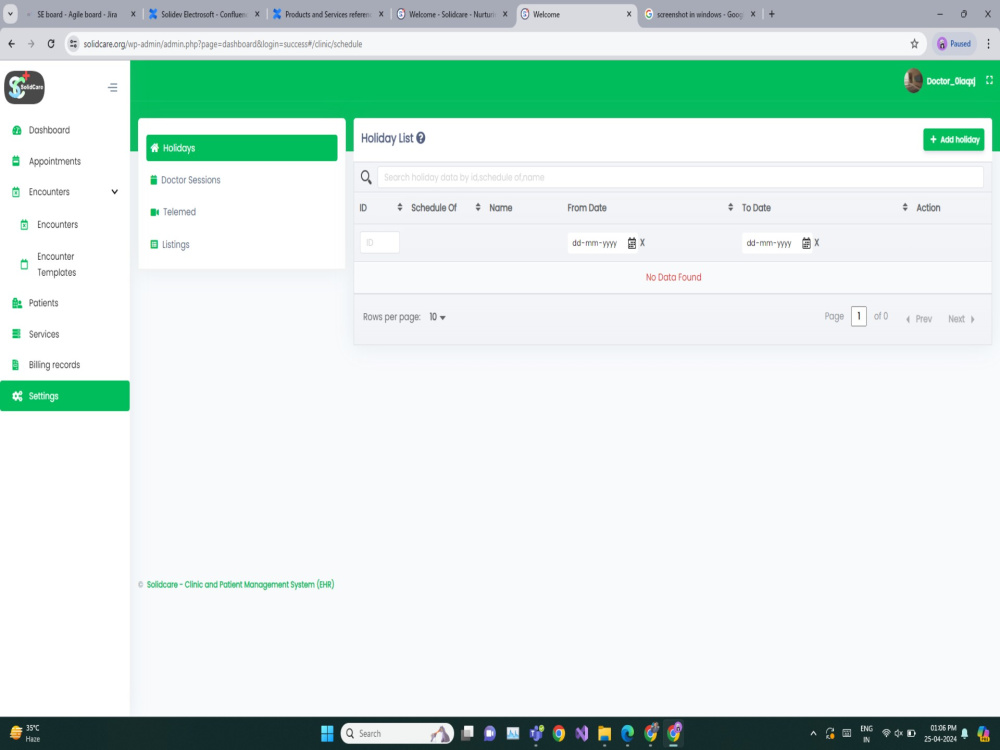Click the taskbar Search box
This screenshot has width=1000, height=750.
(397, 733)
